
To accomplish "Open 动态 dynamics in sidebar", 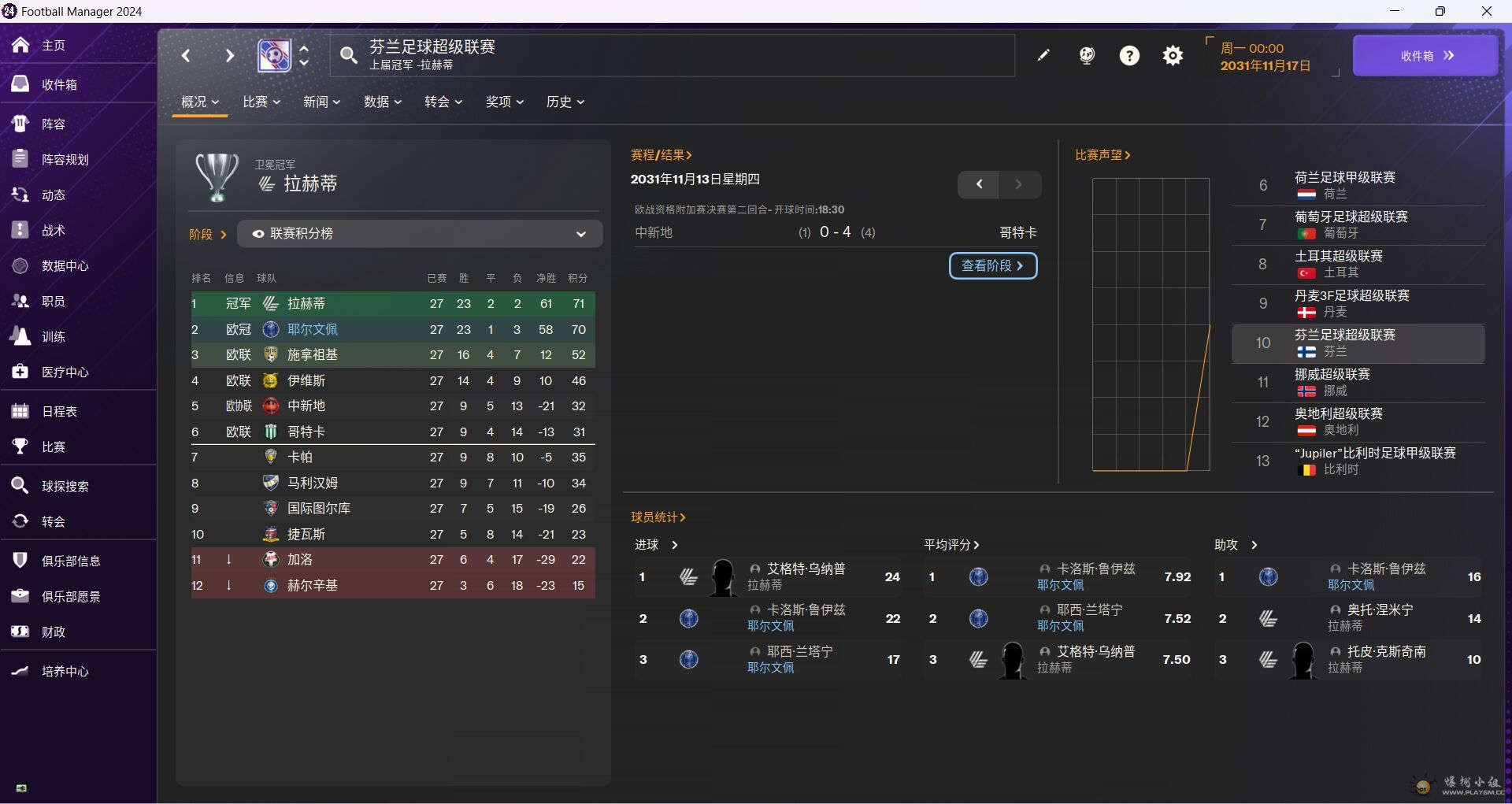I will (53, 195).
